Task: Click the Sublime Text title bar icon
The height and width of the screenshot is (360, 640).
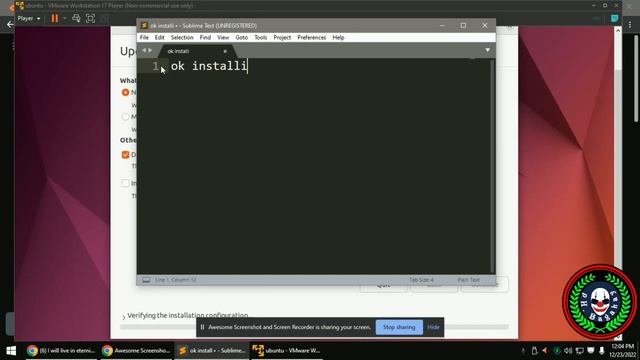Action: (x=144, y=25)
